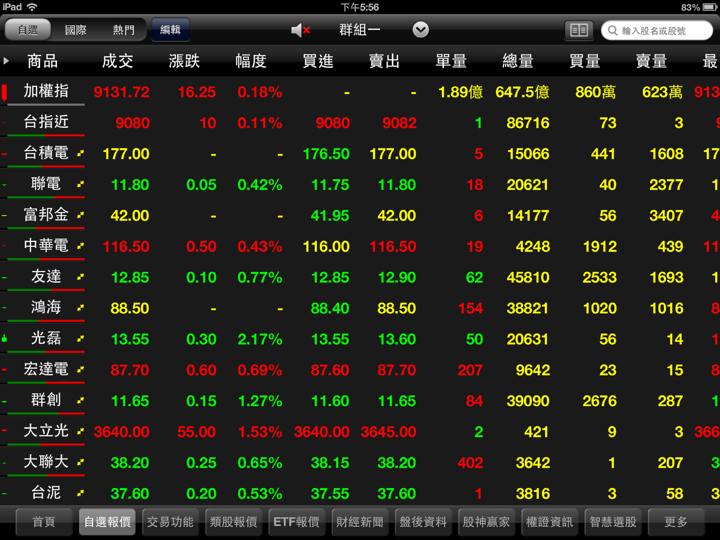Viewport: 720px width, 540px height.
Task: Tap the 首頁 home button
Action: 44,522
